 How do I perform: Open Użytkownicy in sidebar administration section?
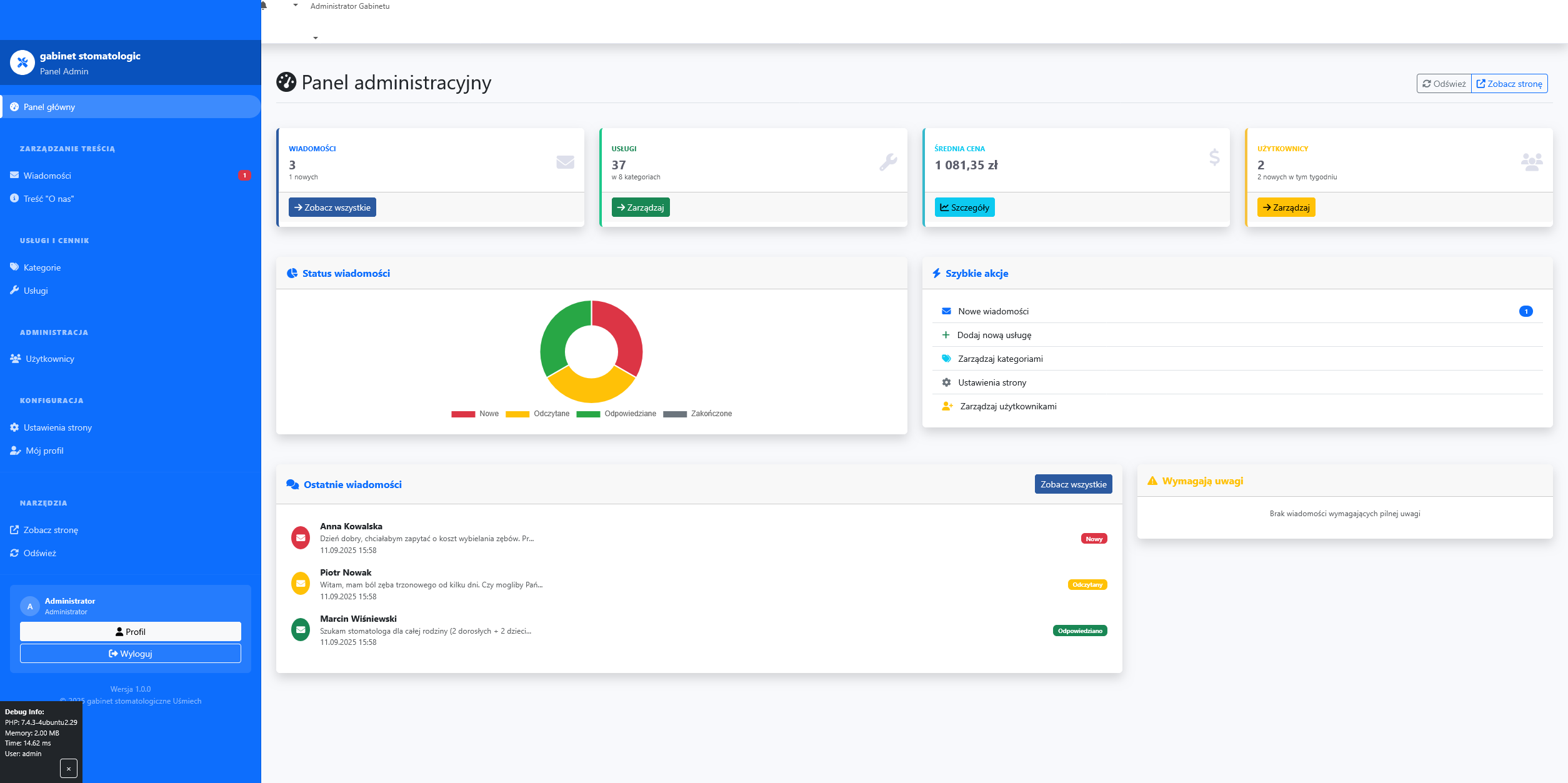point(131,359)
